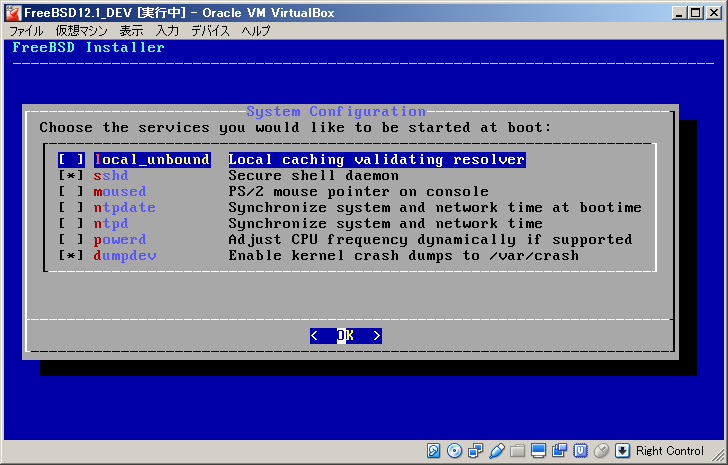Click the optical disc drive status icon

tap(455, 450)
